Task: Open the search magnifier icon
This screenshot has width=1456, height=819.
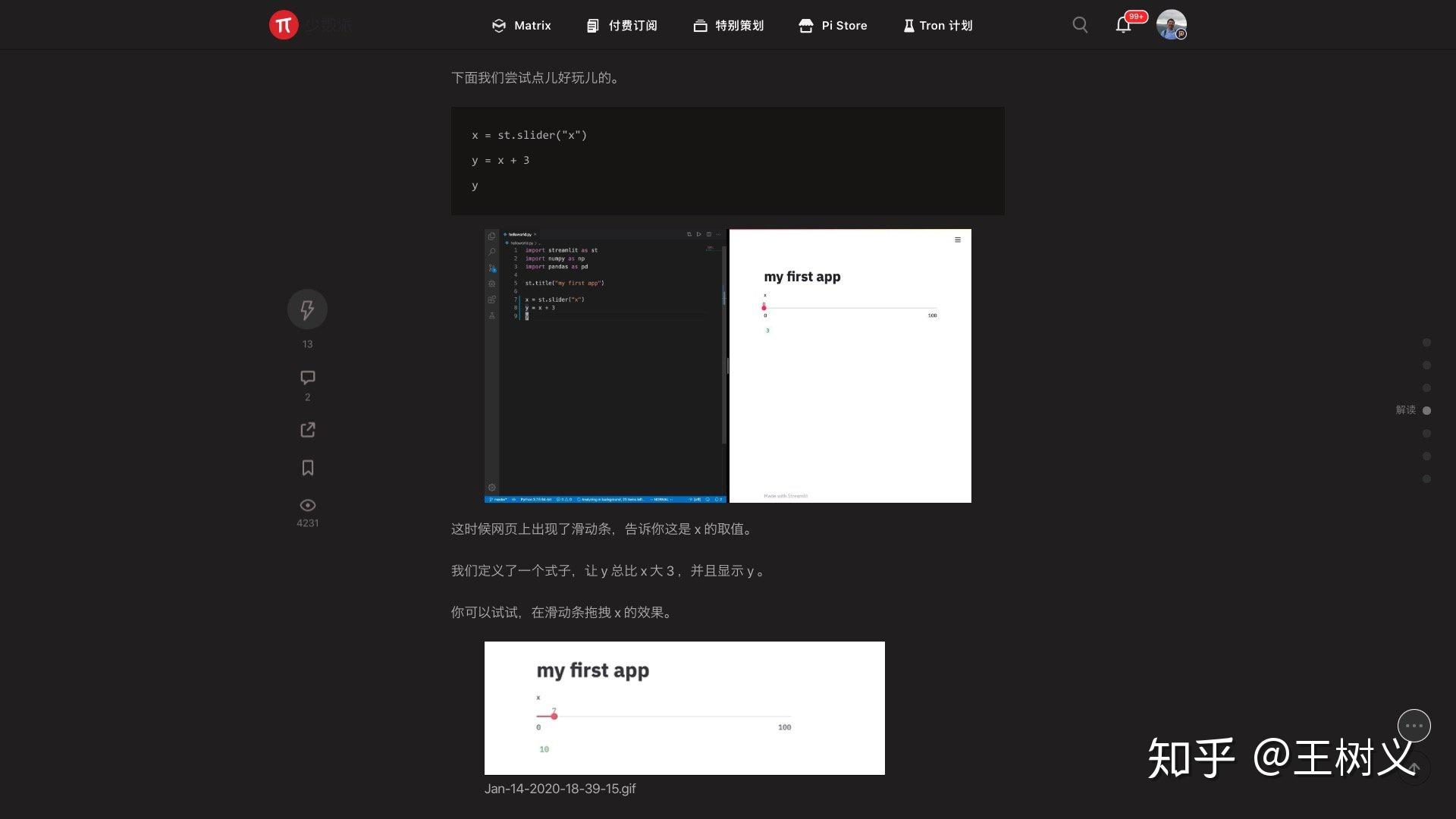Action: tap(1080, 25)
